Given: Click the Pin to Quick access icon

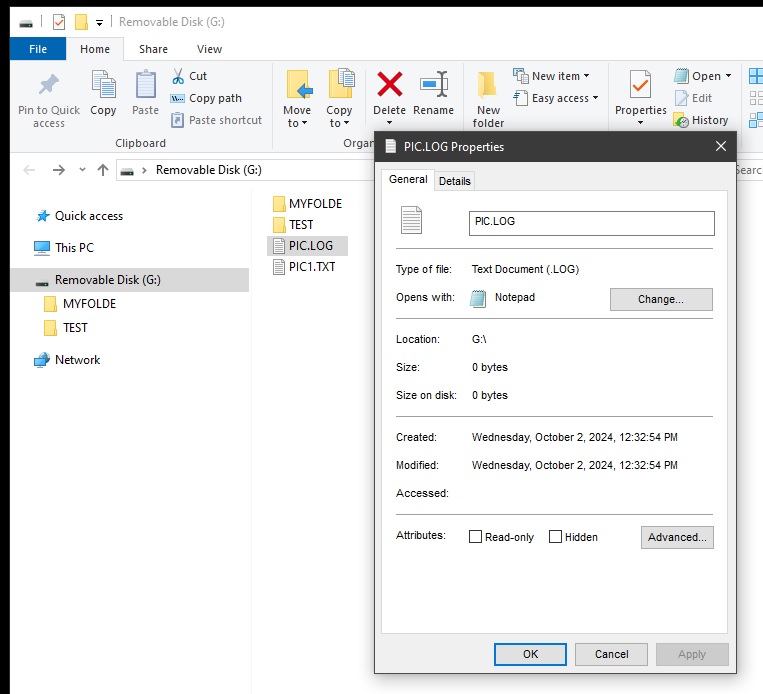Looking at the screenshot, I should [x=47, y=86].
